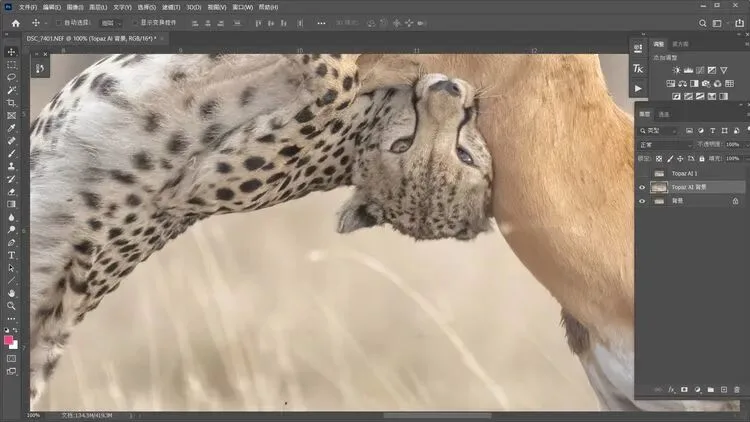Screen dimensions: 750x422
Task: Open the layer filter type dropdown
Action: point(659,131)
